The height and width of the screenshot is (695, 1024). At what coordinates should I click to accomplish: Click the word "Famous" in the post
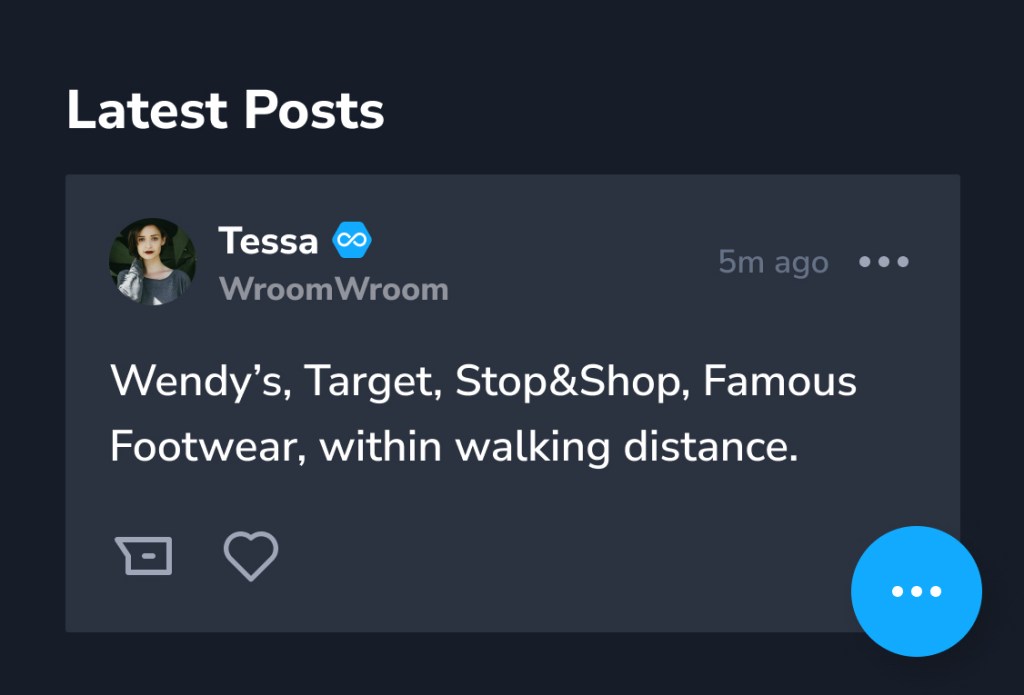(x=780, y=382)
